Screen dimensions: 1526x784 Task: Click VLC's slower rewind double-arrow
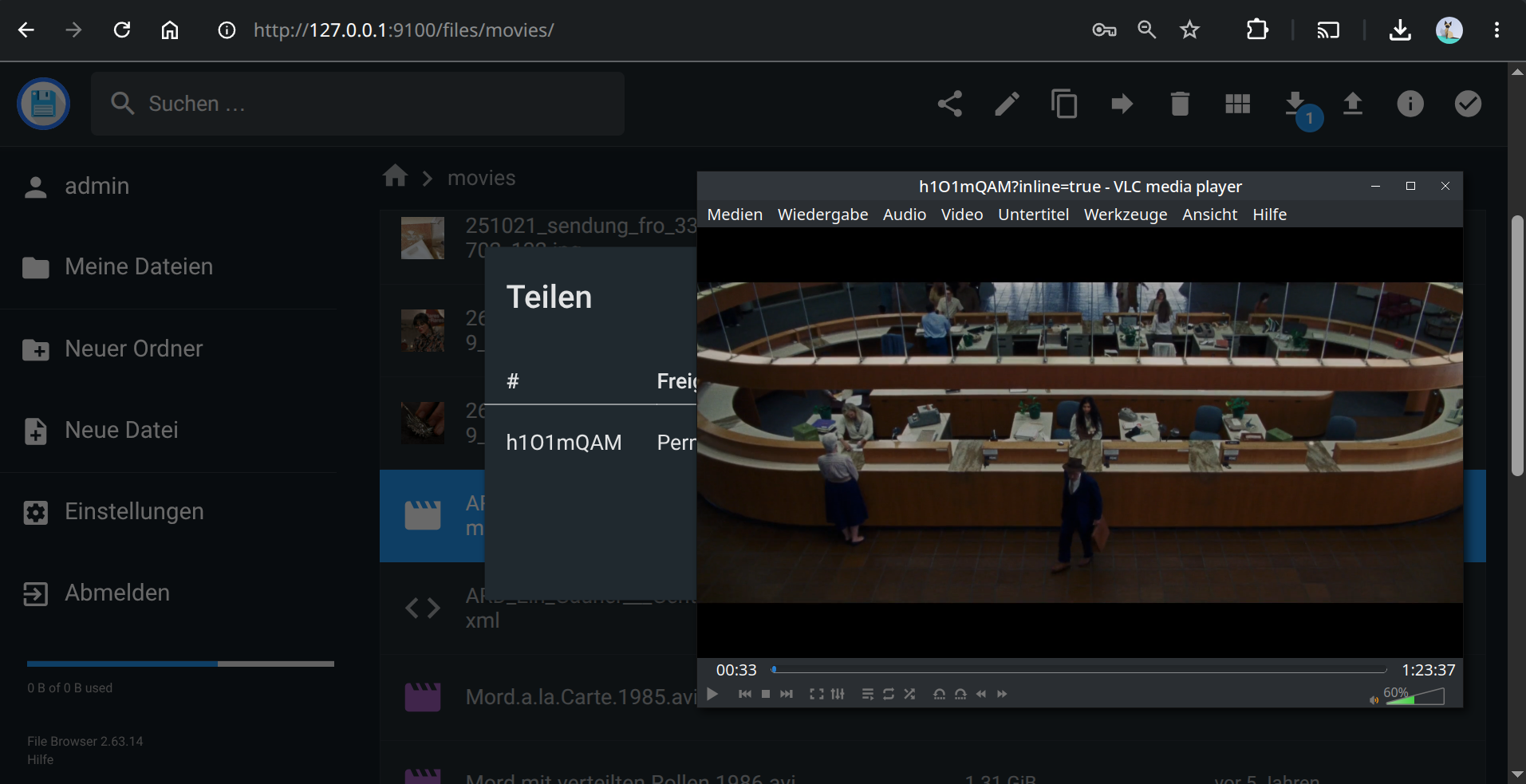(981, 694)
